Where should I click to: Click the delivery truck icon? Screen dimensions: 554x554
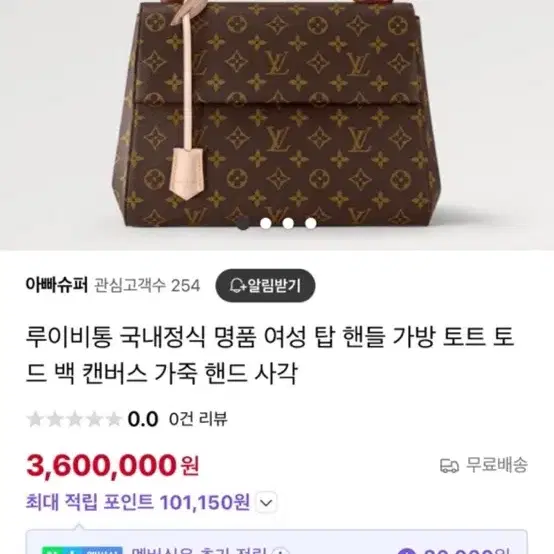pyautogui.click(x=449, y=466)
